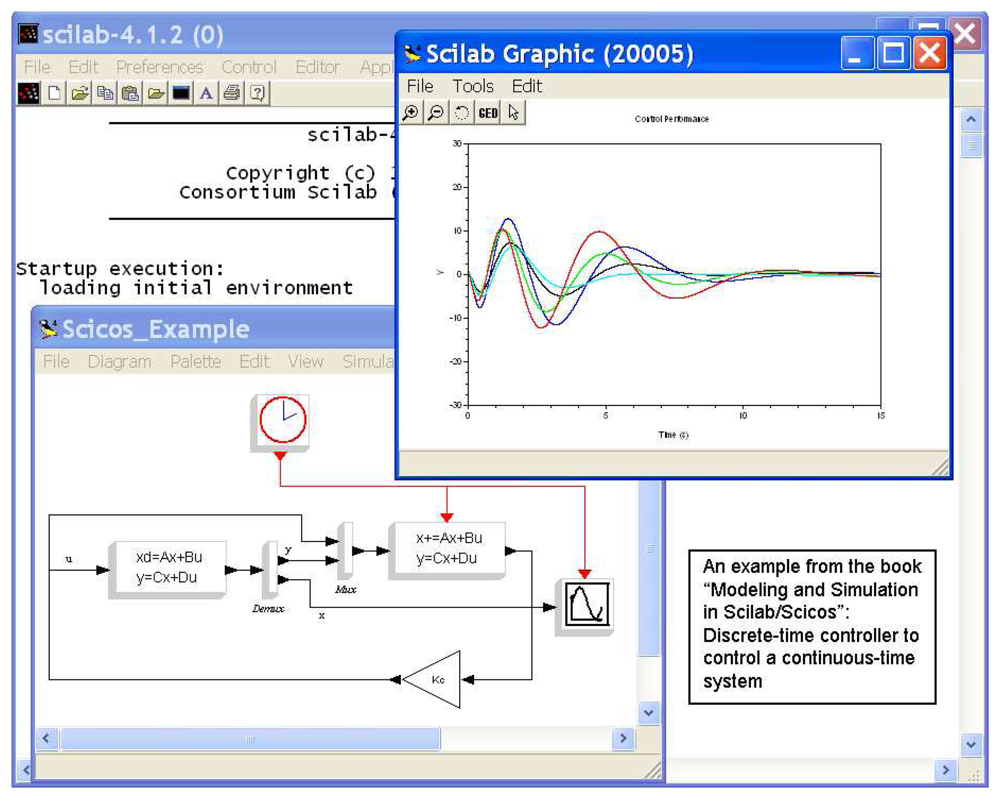This screenshot has width=1000, height=799.
Task: Open the Palette menu in Scicos
Action: [195, 362]
